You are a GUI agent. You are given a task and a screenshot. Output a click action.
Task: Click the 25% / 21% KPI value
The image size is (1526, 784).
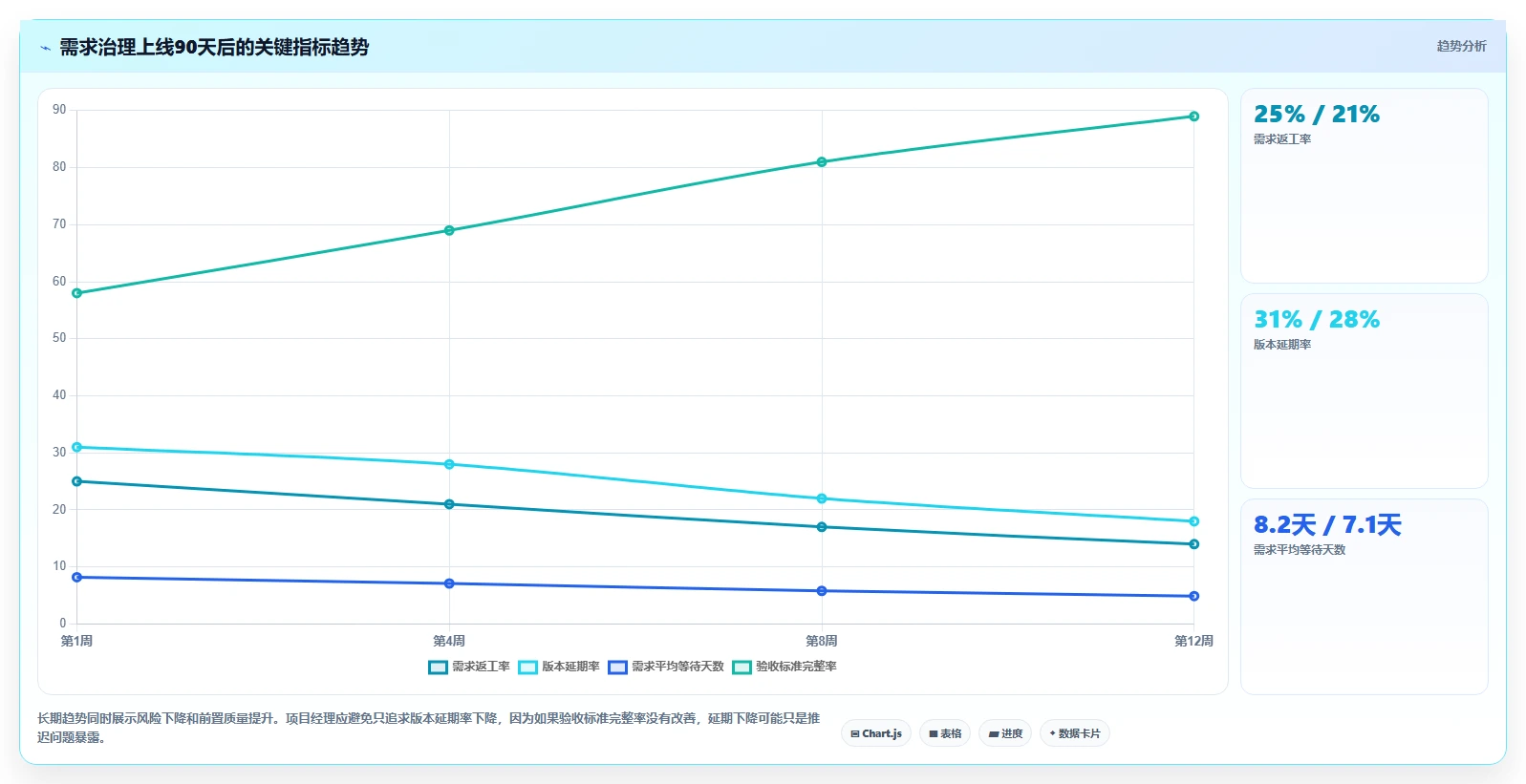tap(1317, 115)
